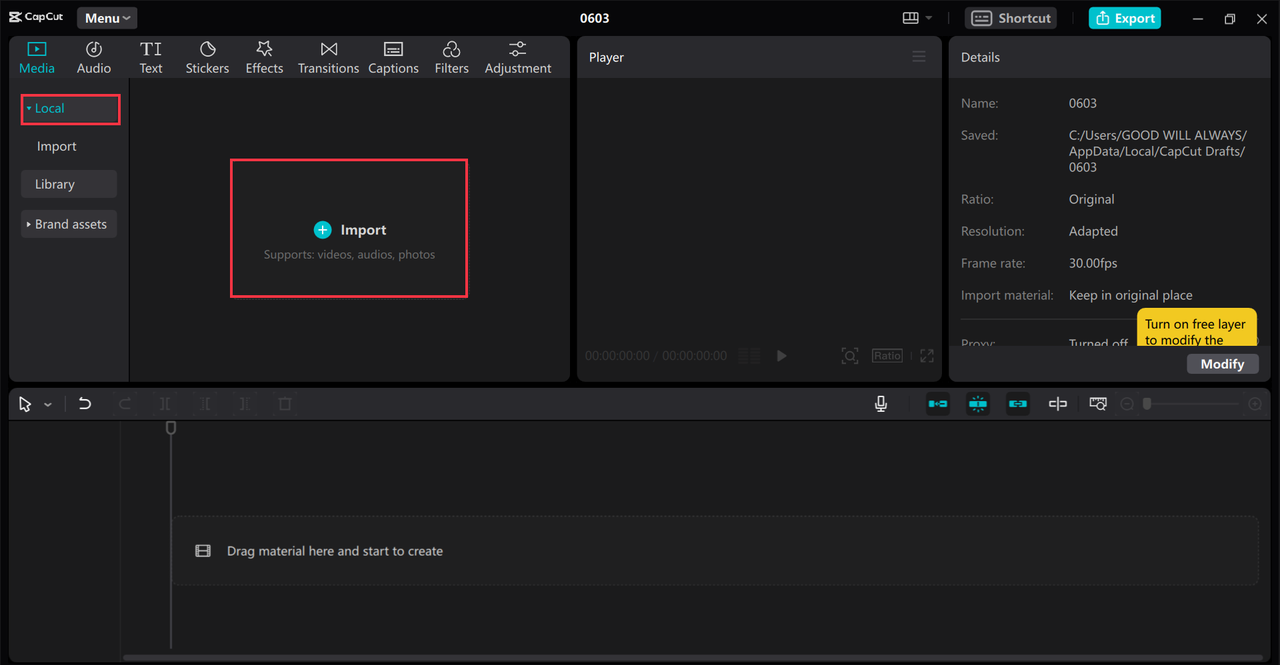Expand Brand assets
This screenshot has width=1280, height=665.
pyautogui.click(x=69, y=224)
